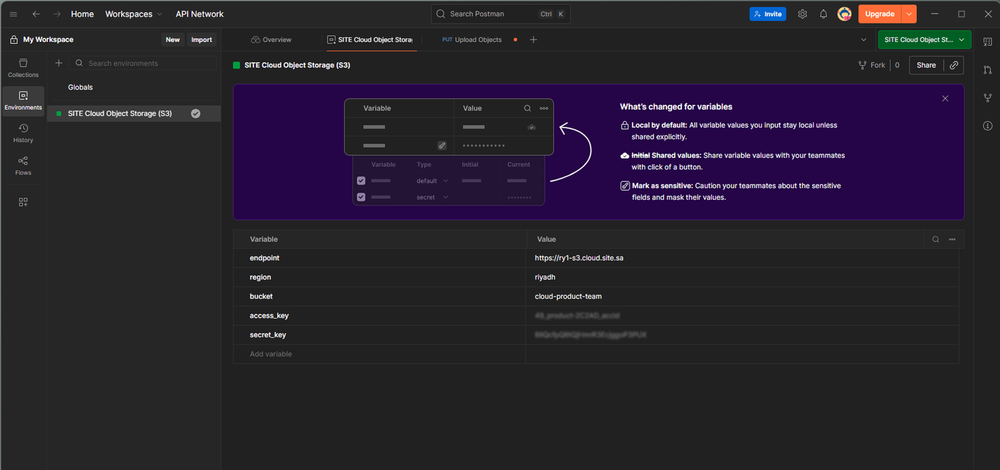Click the cloud-product-team value
This screenshot has height=470, width=1000.
click(x=568, y=297)
